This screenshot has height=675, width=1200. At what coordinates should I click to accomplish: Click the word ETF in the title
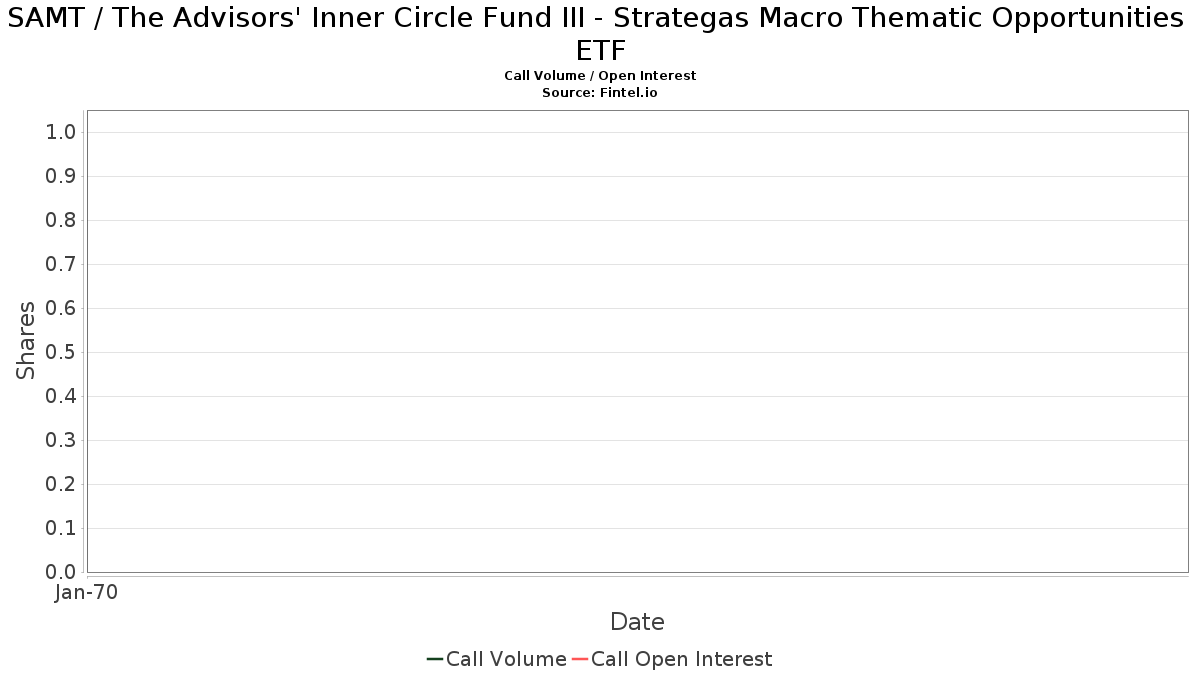[601, 51]
